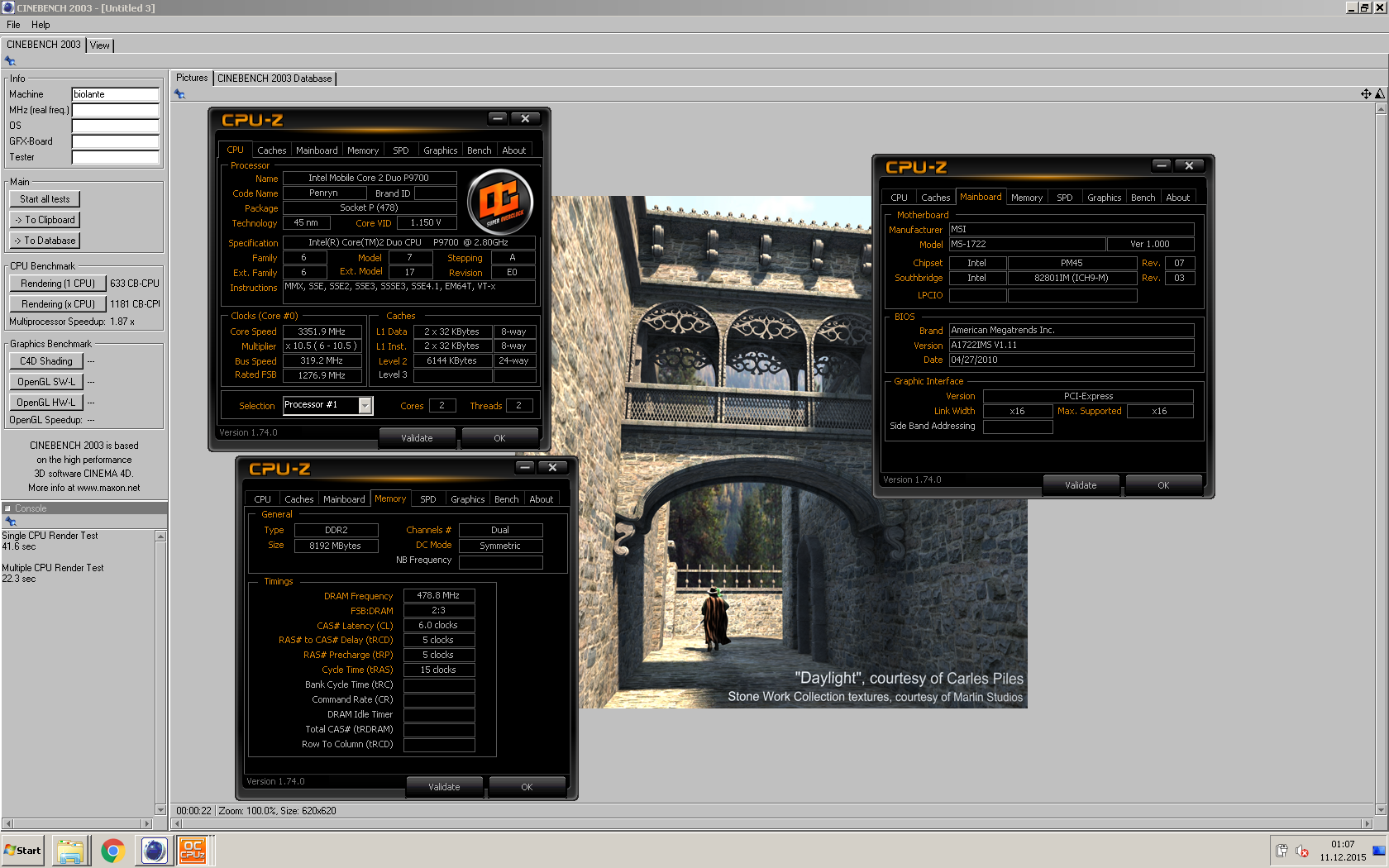Screen dimensions: 1389x868
Task: Click the muted volume tray icon
Action: click(1302, 851)
